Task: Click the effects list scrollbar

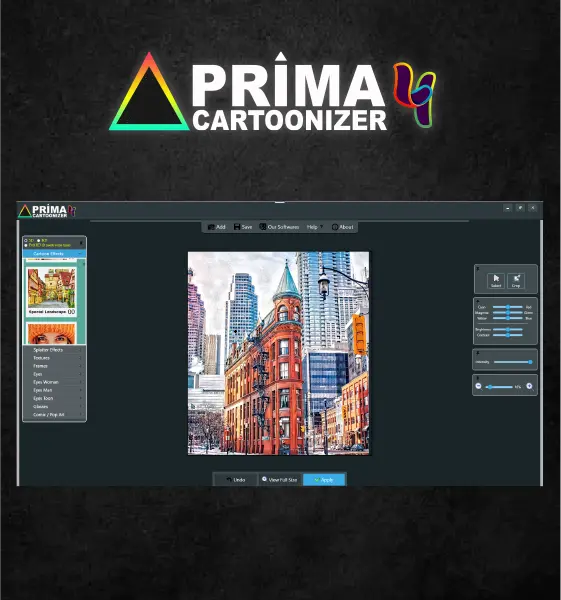Action: [84, 302]
